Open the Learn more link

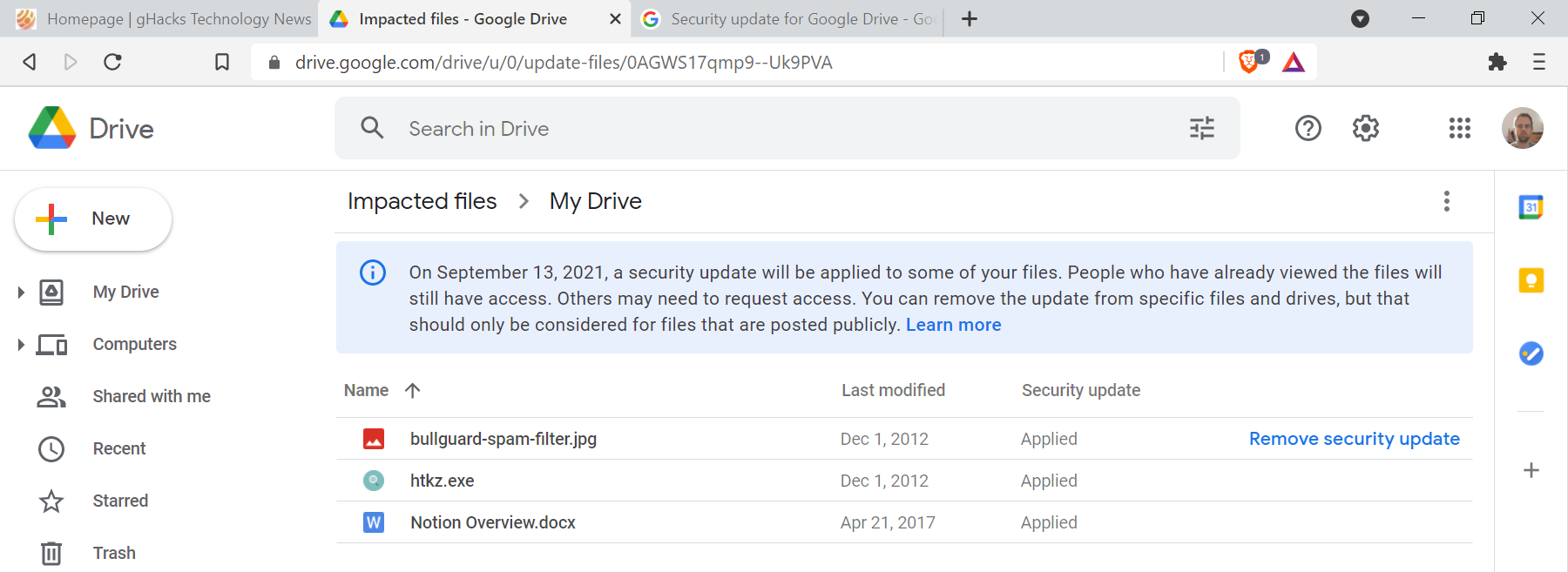click(953, 325)
